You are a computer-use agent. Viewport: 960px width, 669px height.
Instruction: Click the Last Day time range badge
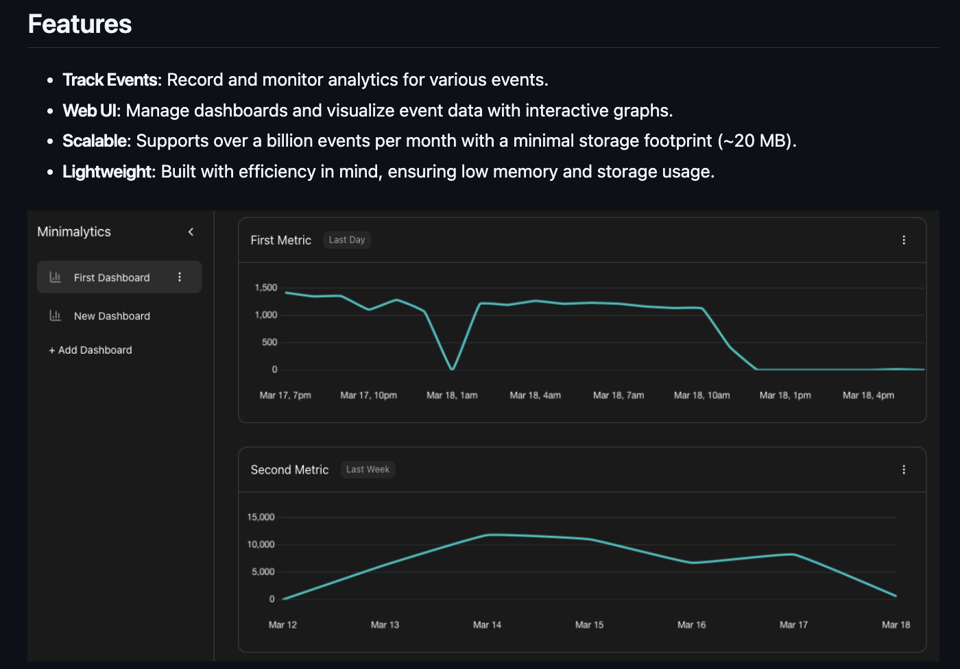[x=347, y=240]
